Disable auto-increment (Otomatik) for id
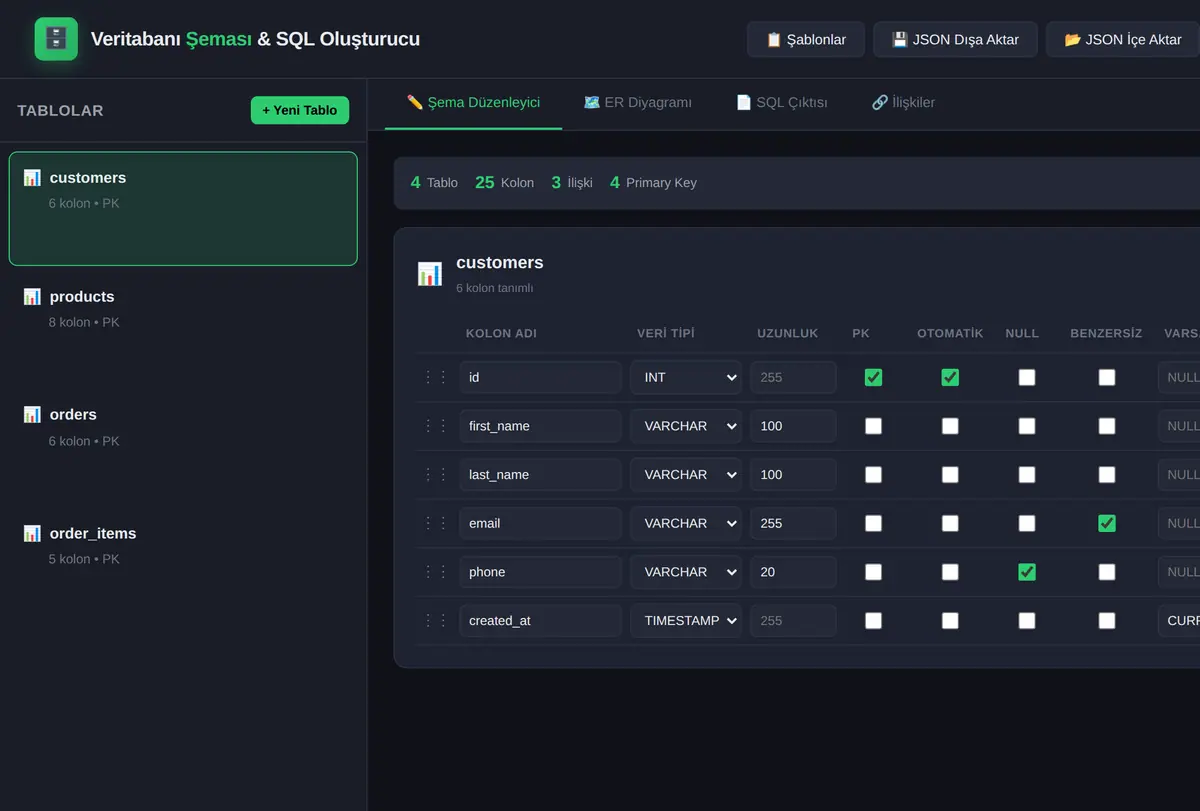Screen dimensions: 1200x811 (x=950, y=377)
